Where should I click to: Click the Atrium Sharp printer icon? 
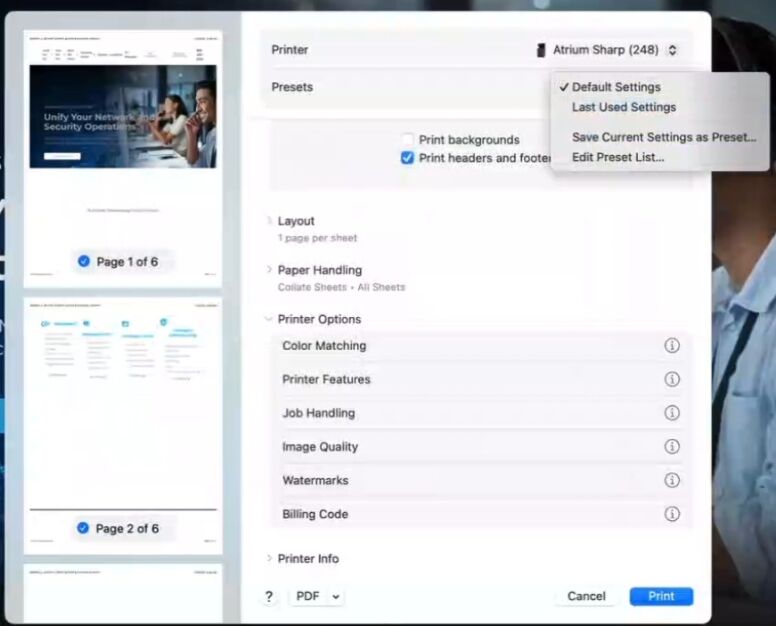point(542,50)
